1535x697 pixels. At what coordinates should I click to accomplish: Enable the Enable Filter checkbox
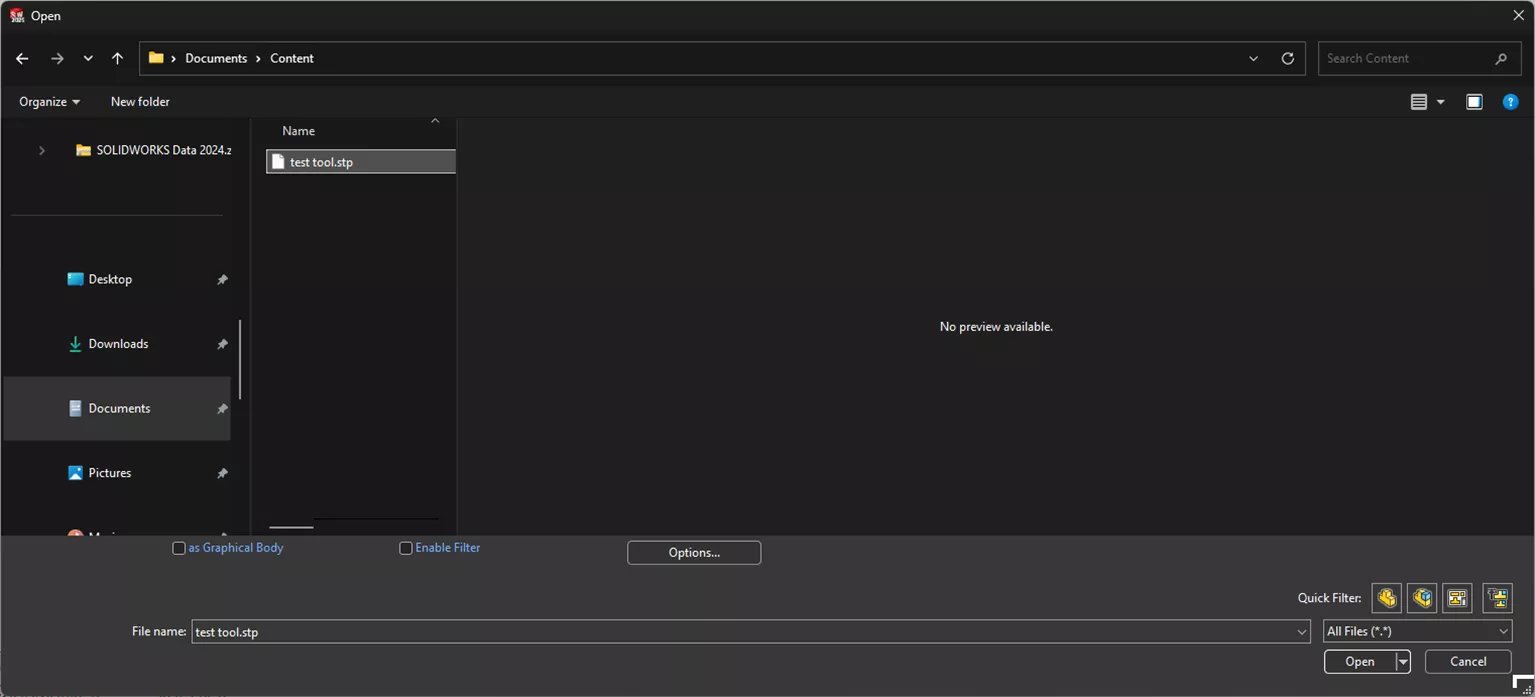(x=406, y=547)
